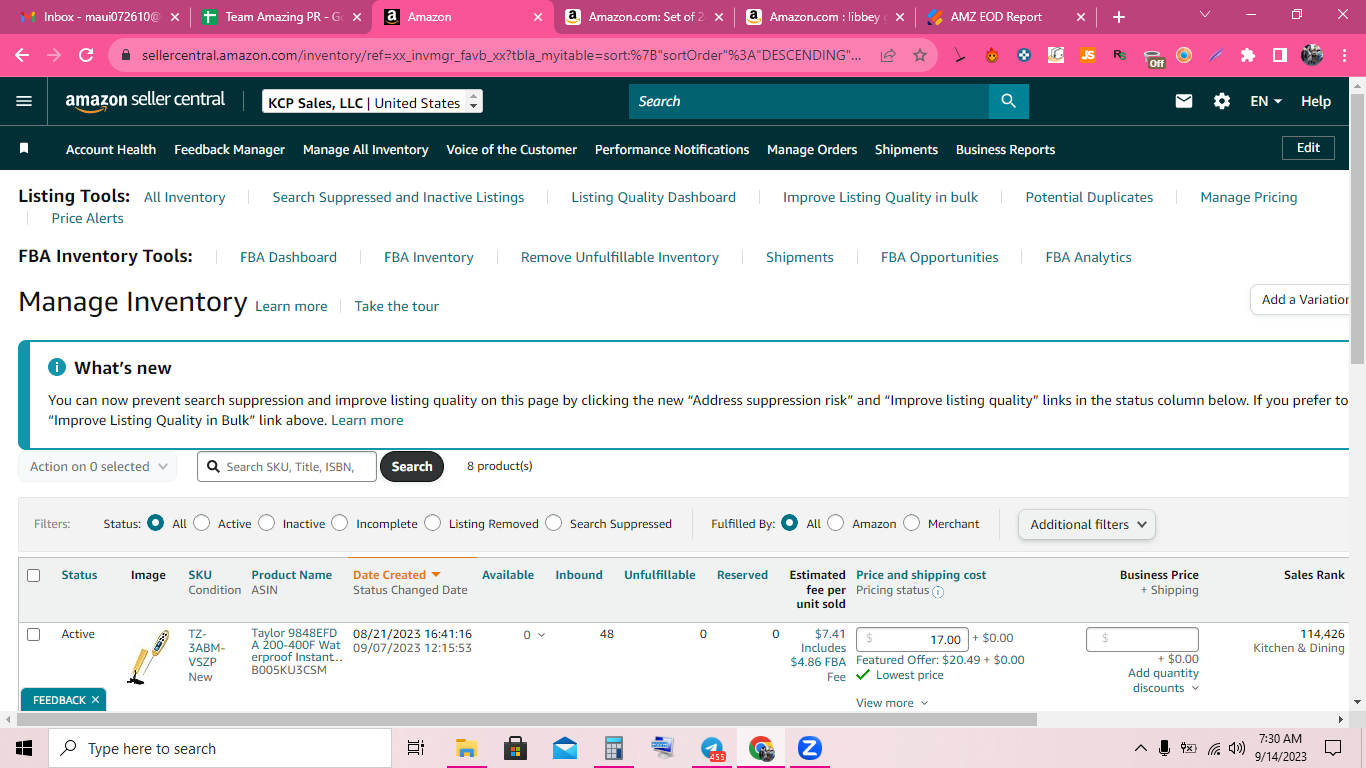Tick the select-all checkbox in table header
The width and height of the screenshot is (1366, 768).
[x=34, y=575]
